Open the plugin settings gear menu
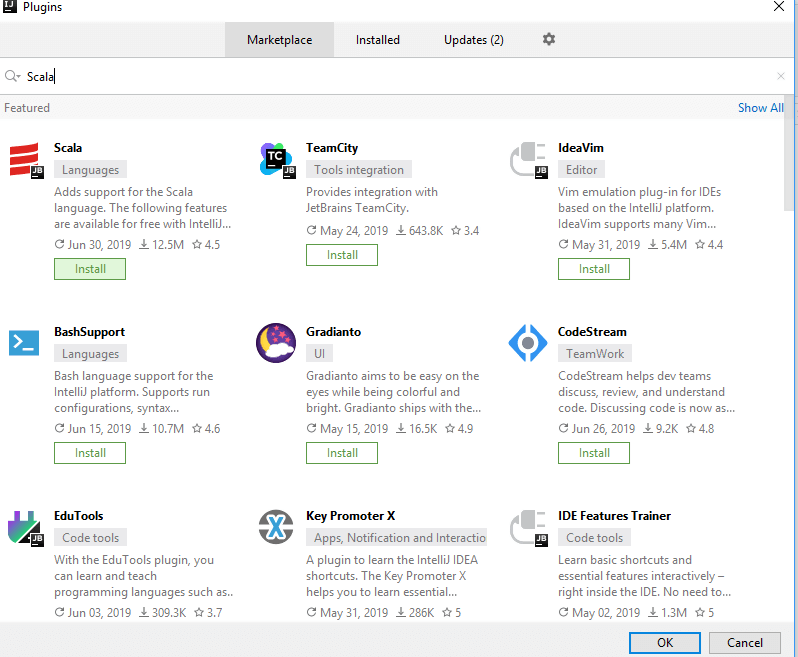 pyautogui.click(x=548, y=39)
